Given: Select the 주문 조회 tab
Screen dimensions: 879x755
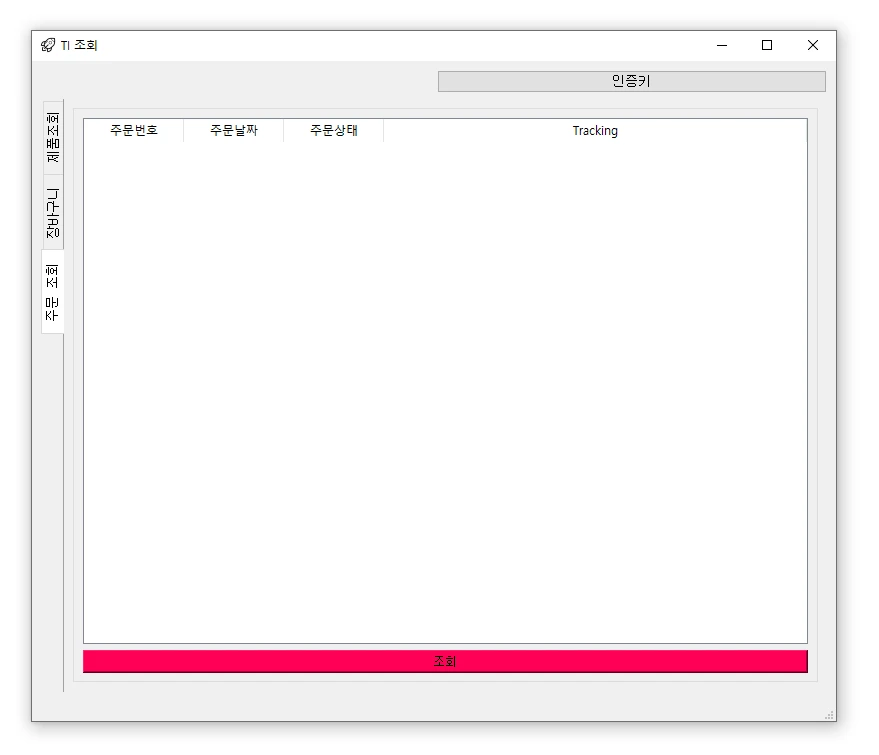Looking at the screenshot, I should coord(53,291).
